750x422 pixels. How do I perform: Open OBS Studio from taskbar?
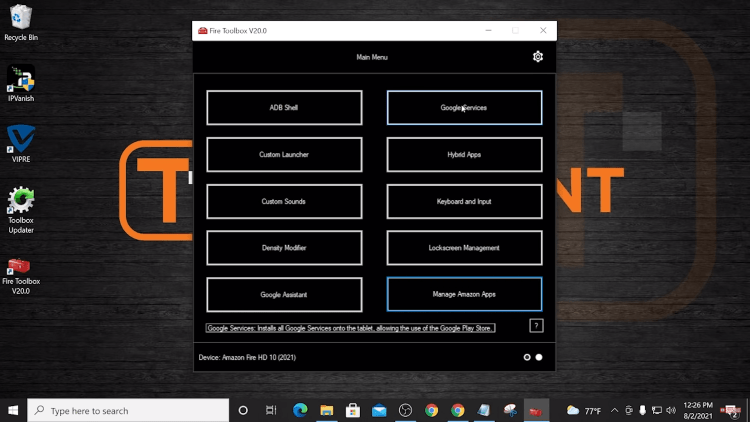405,411
